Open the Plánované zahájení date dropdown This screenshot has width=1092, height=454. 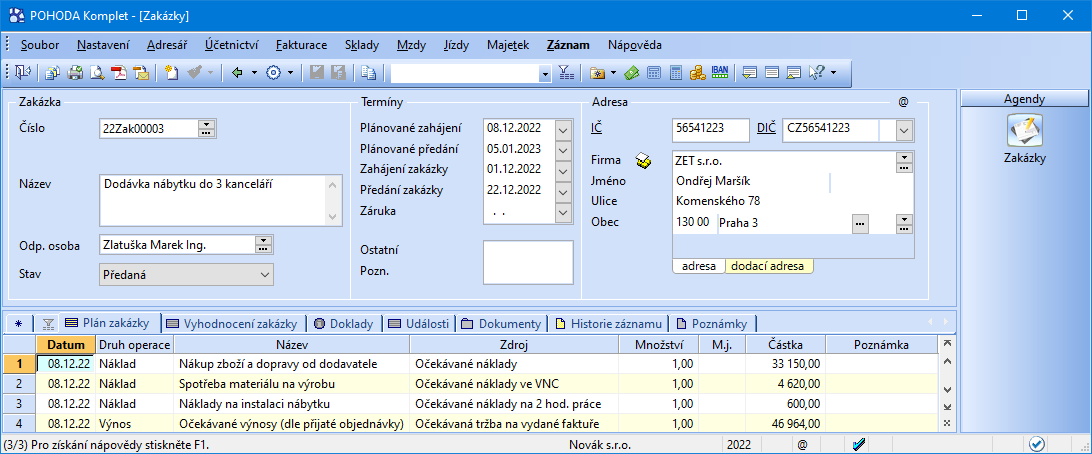pos(563,130)
